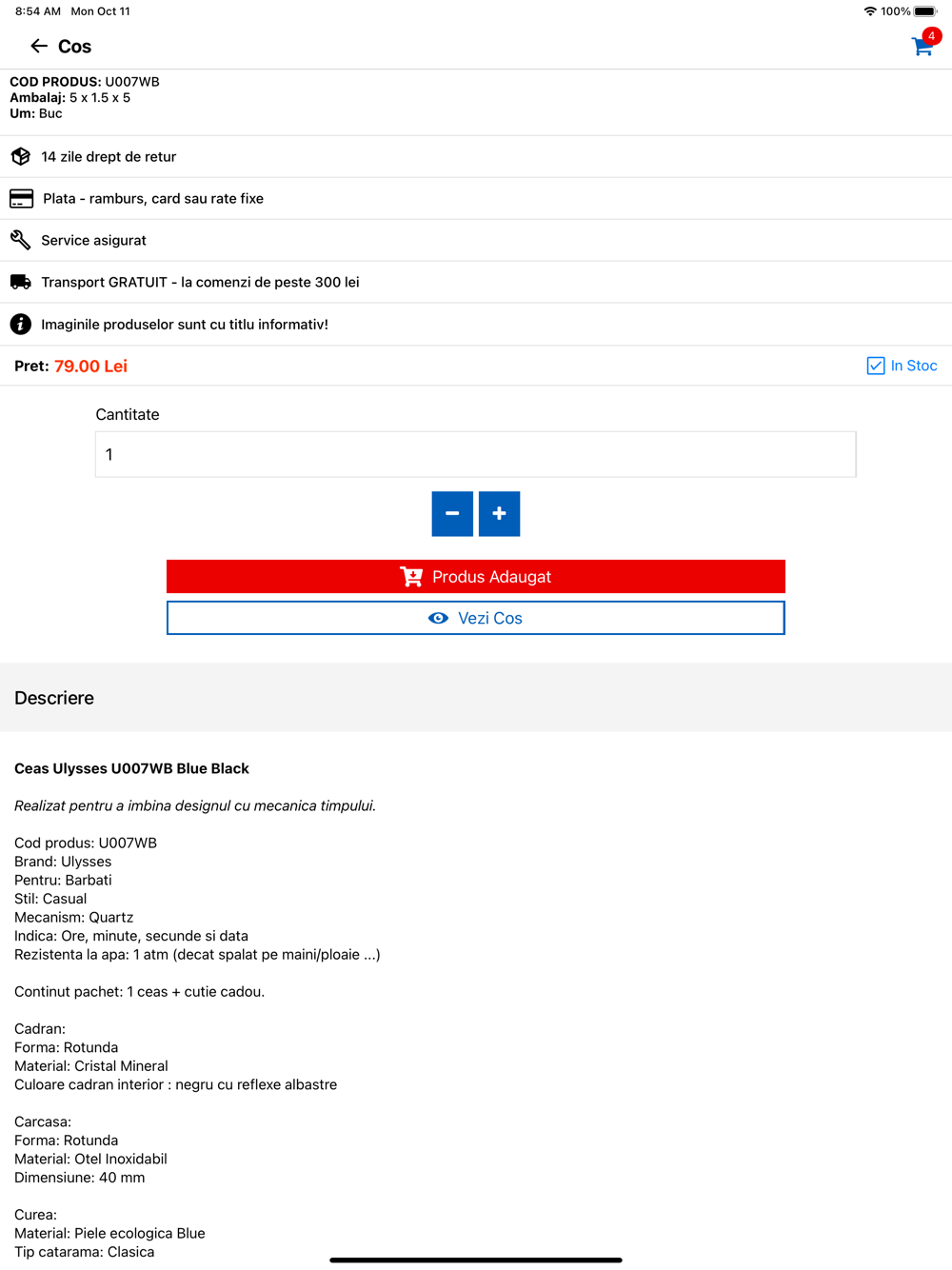Image resolution: width=952 pixels, height=1270 pixels.
Task: Tap 'Tip catarama: Clasica' line
Action: click(84, 1252)
